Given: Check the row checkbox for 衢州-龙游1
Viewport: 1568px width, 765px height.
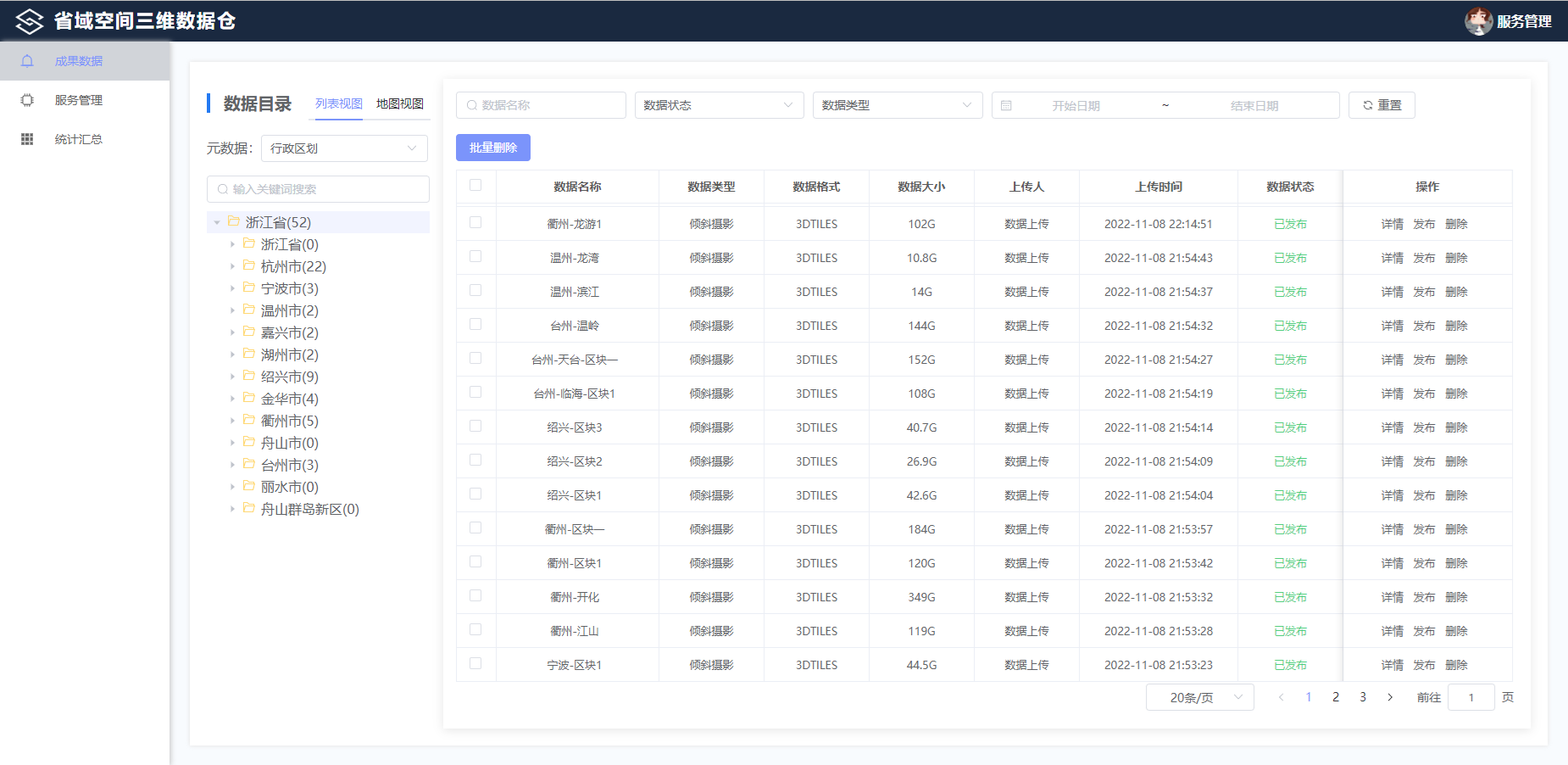Looking at the screenshot, I should (x=475, y=223).
